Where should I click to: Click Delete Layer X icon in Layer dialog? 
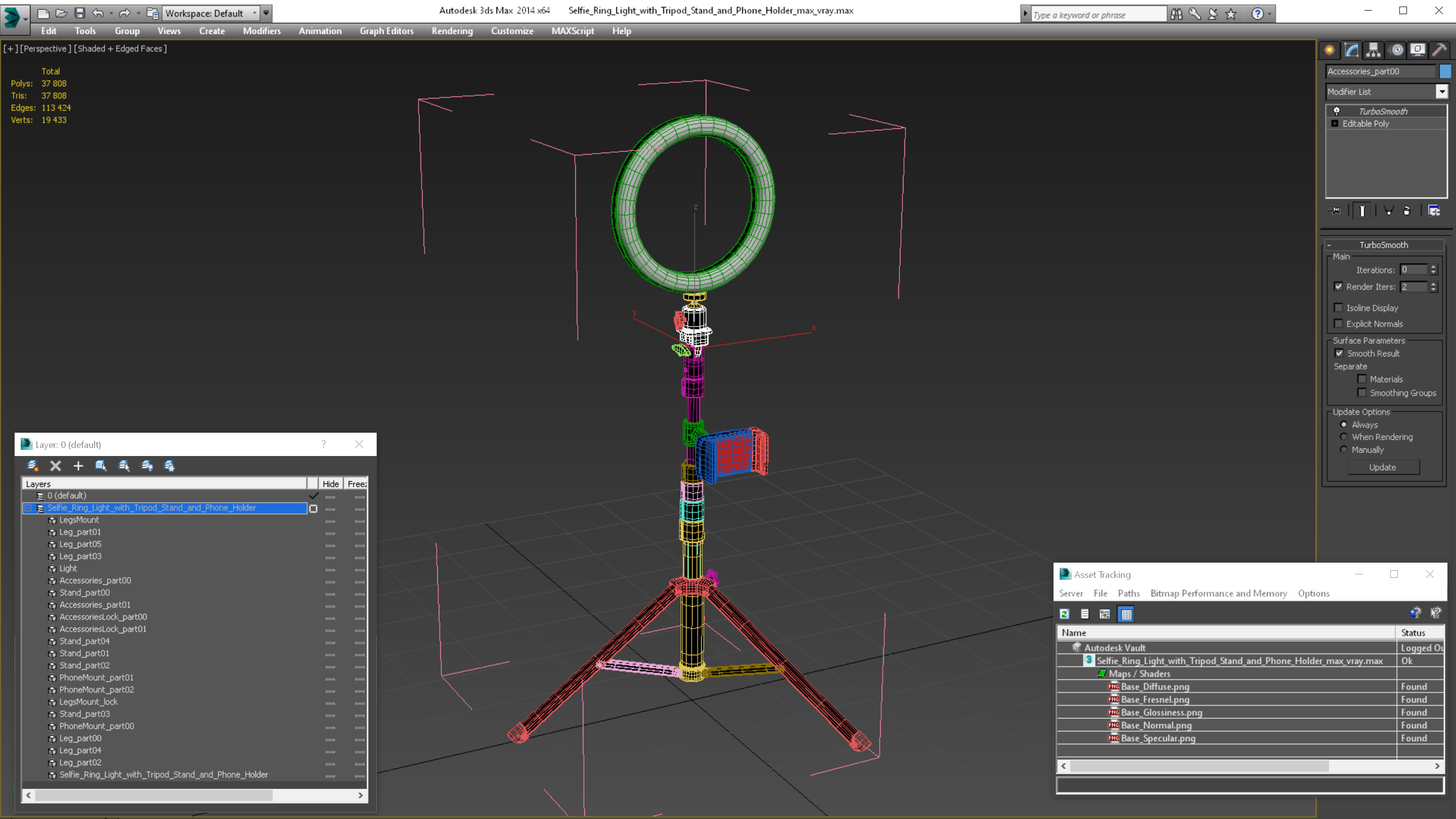tap(56, 466)
